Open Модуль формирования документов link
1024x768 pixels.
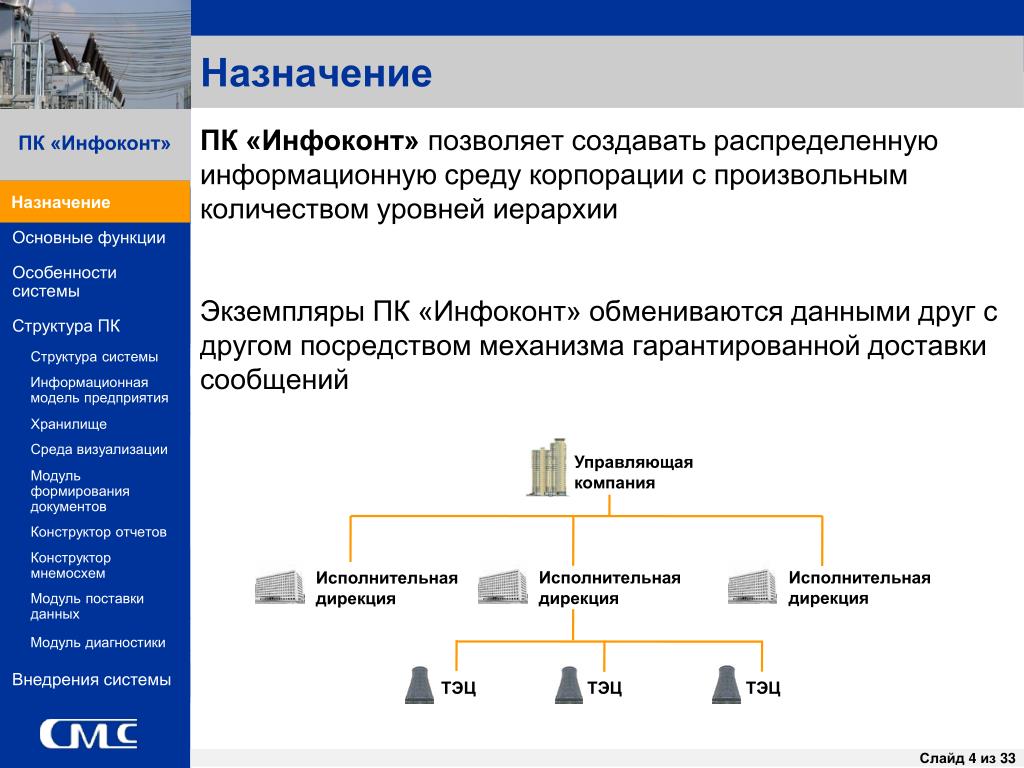[x=80, y=490]
